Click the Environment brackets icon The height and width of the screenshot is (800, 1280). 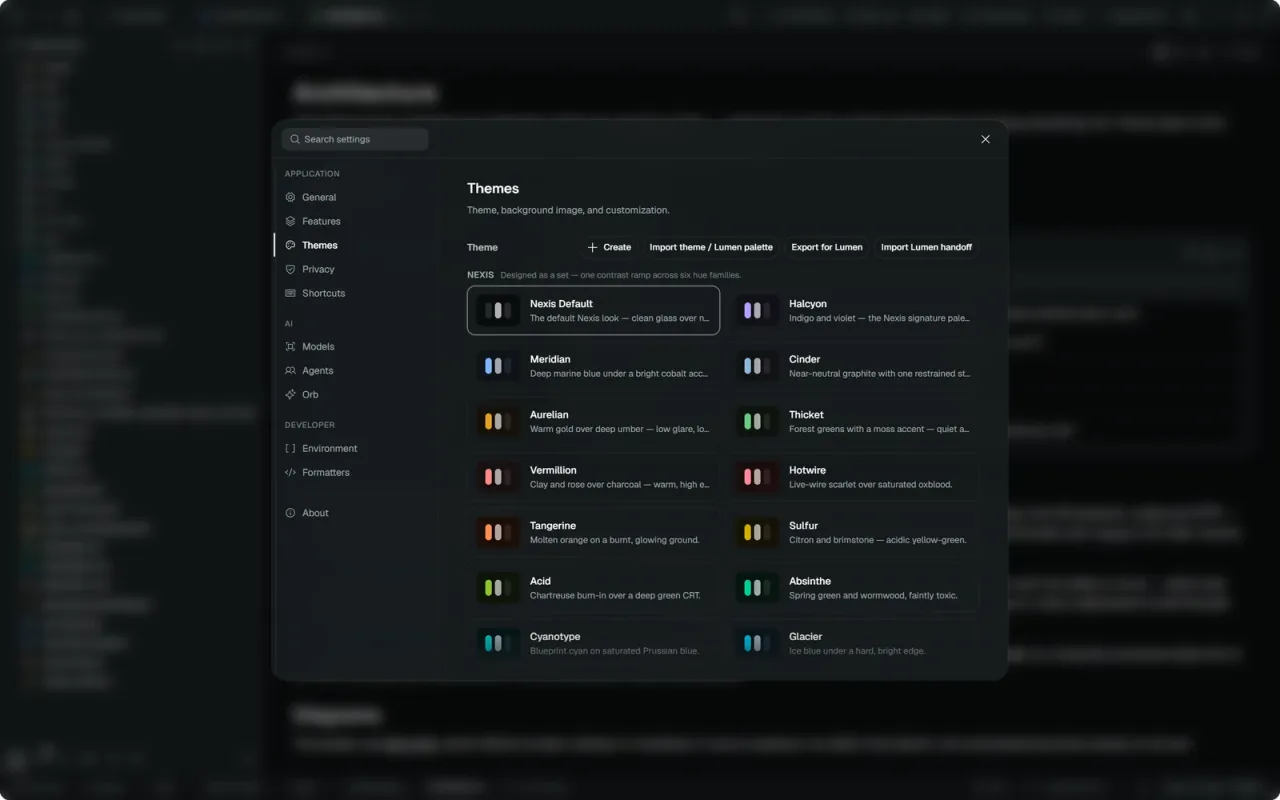(x=290, y=448)
